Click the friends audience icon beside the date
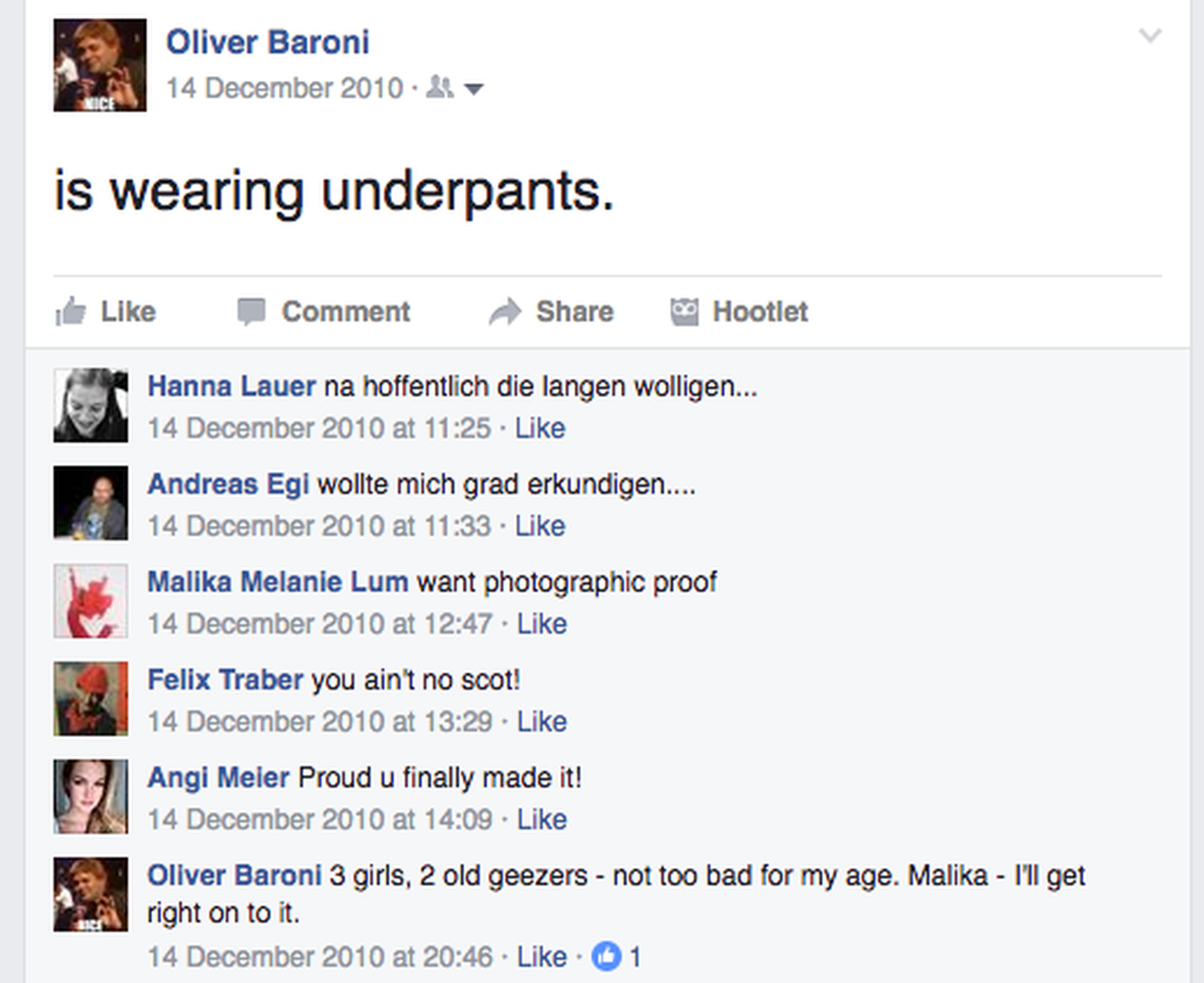The height and width of the screenshot is (983, 1204). click(440, 88)
